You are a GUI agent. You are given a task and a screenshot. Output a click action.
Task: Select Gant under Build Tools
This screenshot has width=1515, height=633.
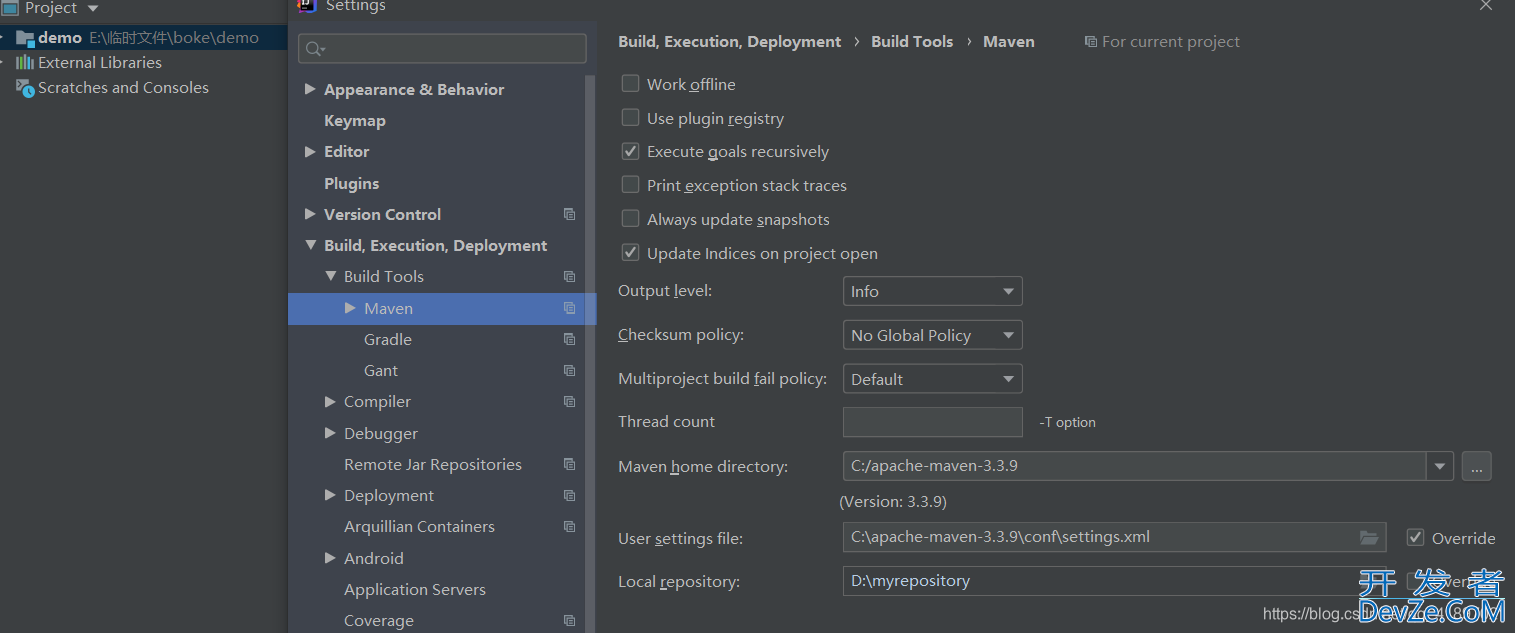tap(381, 370)
